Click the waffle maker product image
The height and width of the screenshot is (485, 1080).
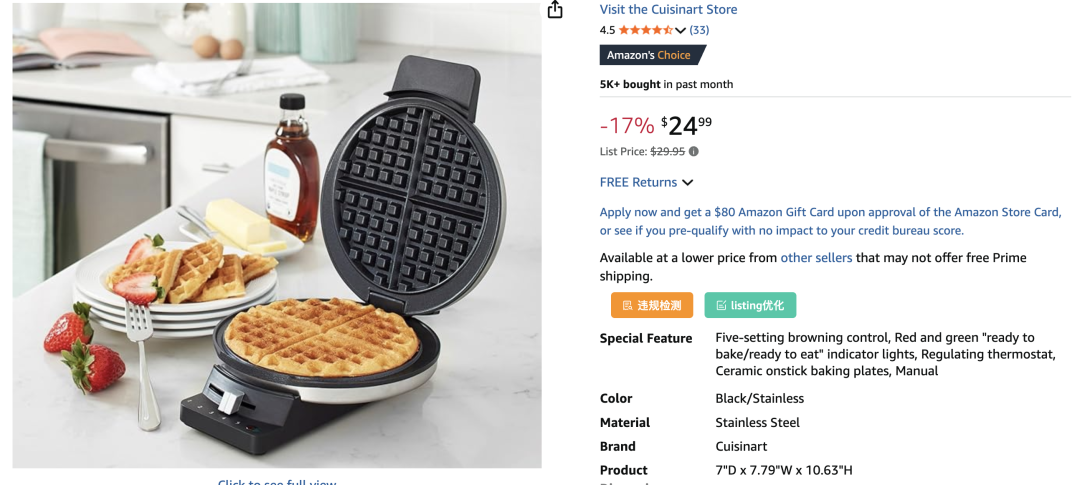pyautogui.click(x=277, y=236)
